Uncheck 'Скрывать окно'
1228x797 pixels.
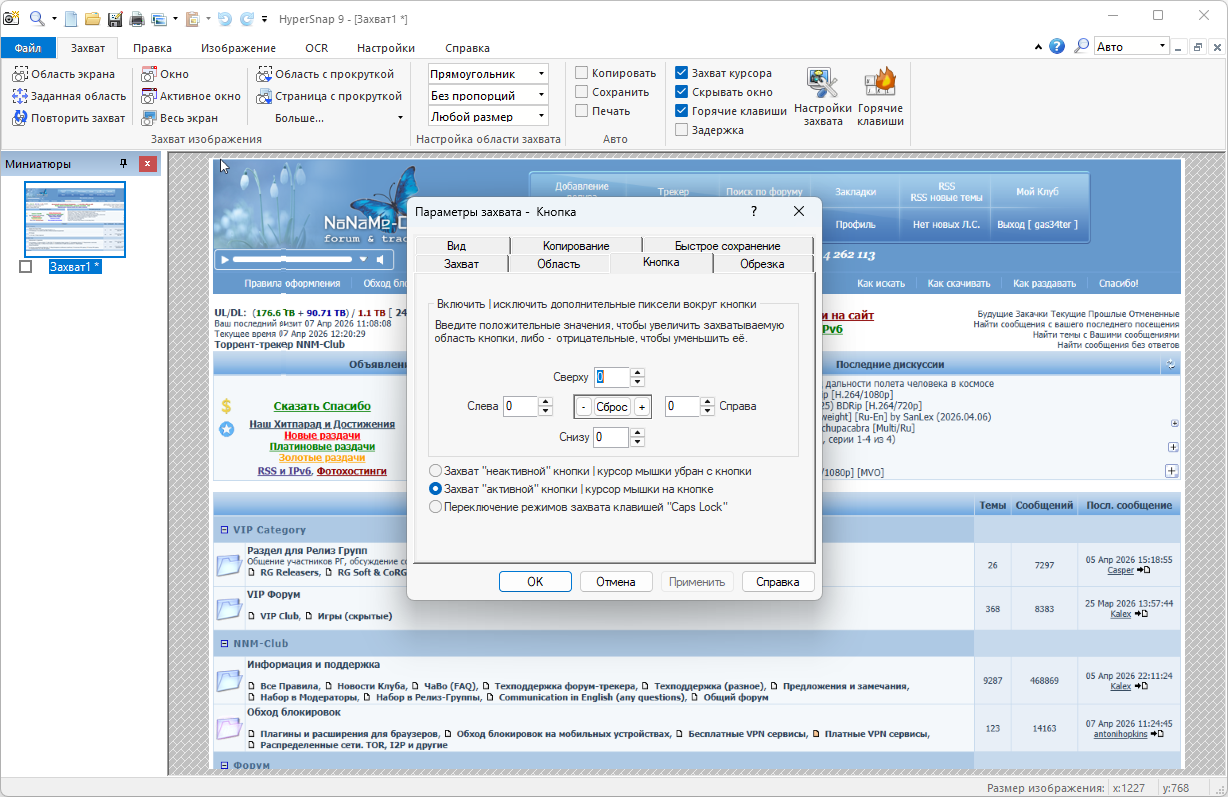click(681, 92)
